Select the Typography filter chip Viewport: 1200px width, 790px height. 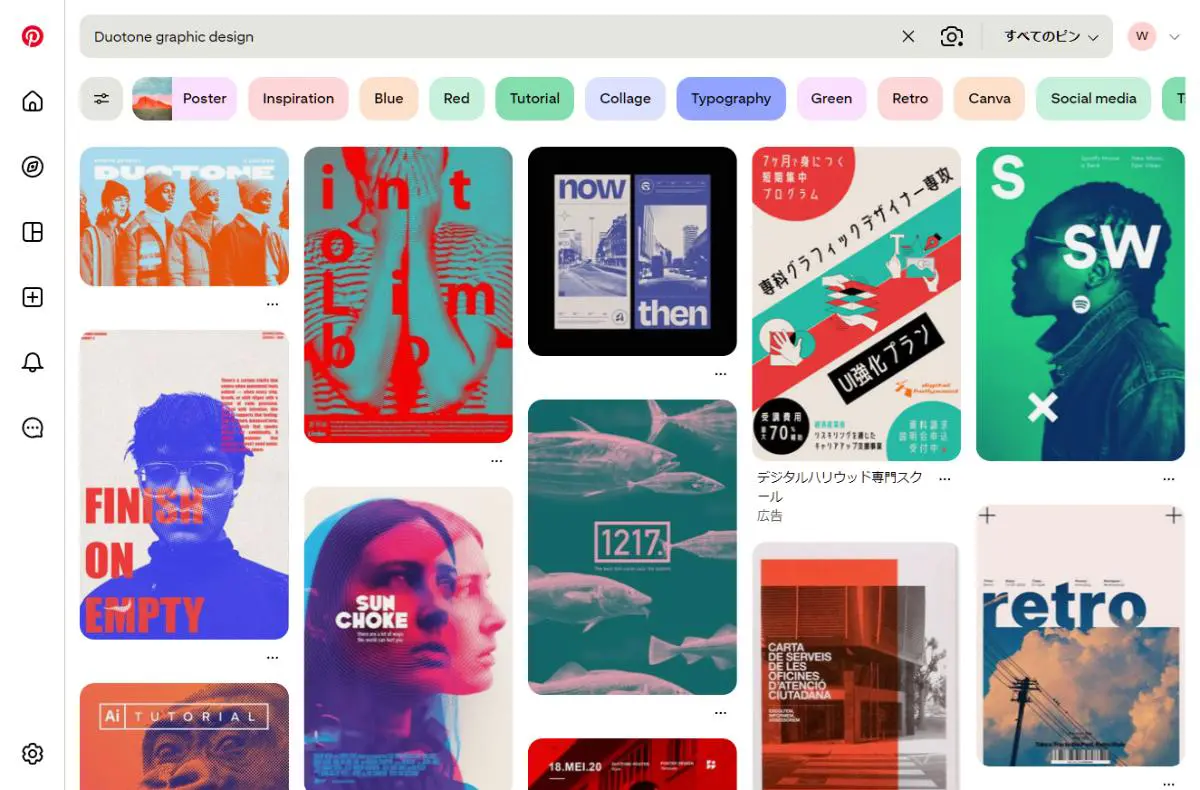pyautogui.click(x=731, y=98)
